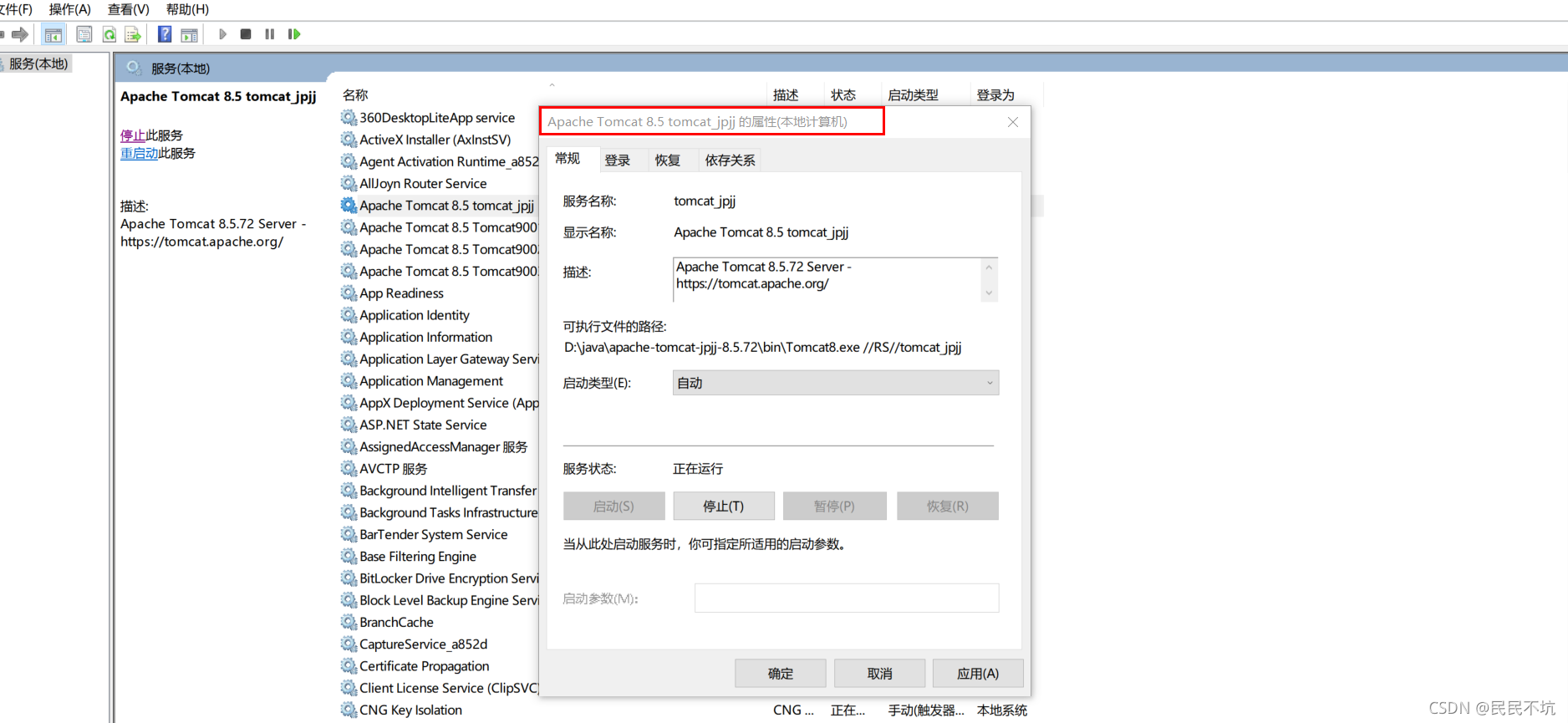Click gear icon beside Certificate Propagation
Image resolution: width=1568 pixels, height=723 pixels.
(x=349, y=666)
